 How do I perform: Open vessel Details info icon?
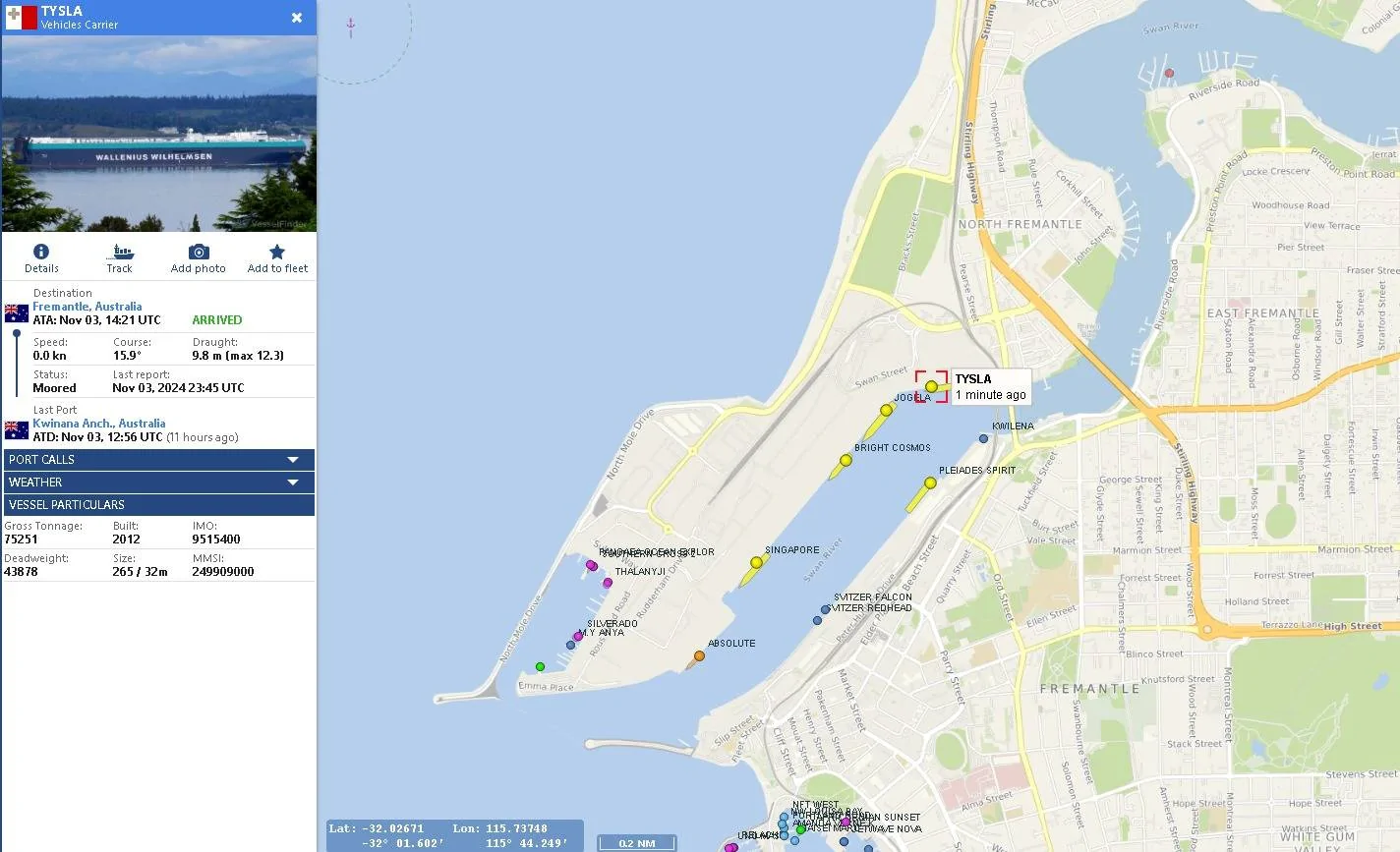pyautogui.click(x=41, y=252)
